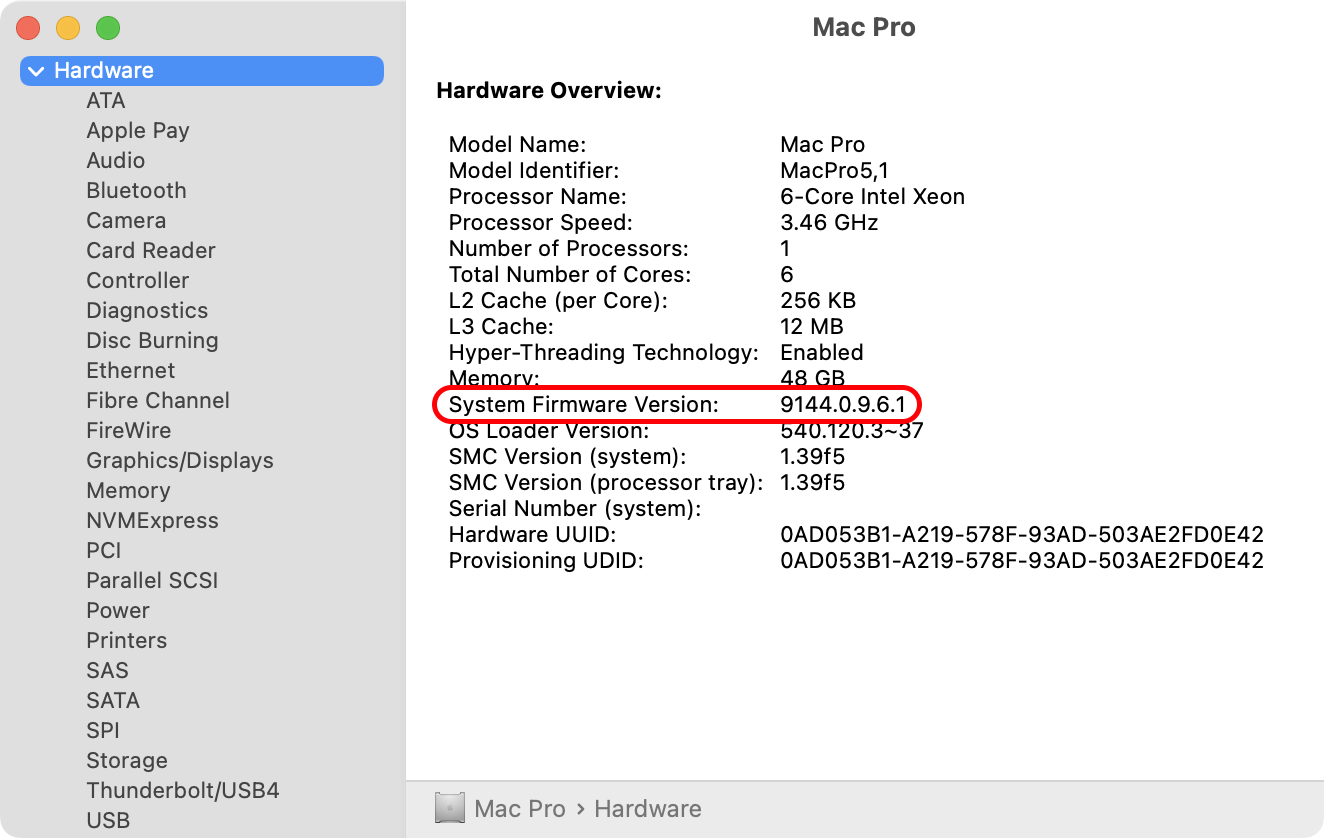Show Parallel SCSI information

[152, 581]
